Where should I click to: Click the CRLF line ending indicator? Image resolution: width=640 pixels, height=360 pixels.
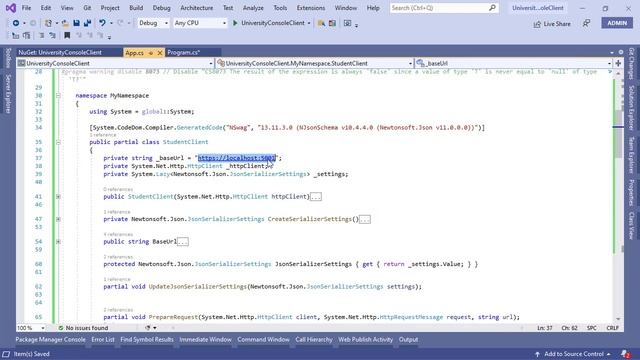pyautogui.click(x=612, y=328)
